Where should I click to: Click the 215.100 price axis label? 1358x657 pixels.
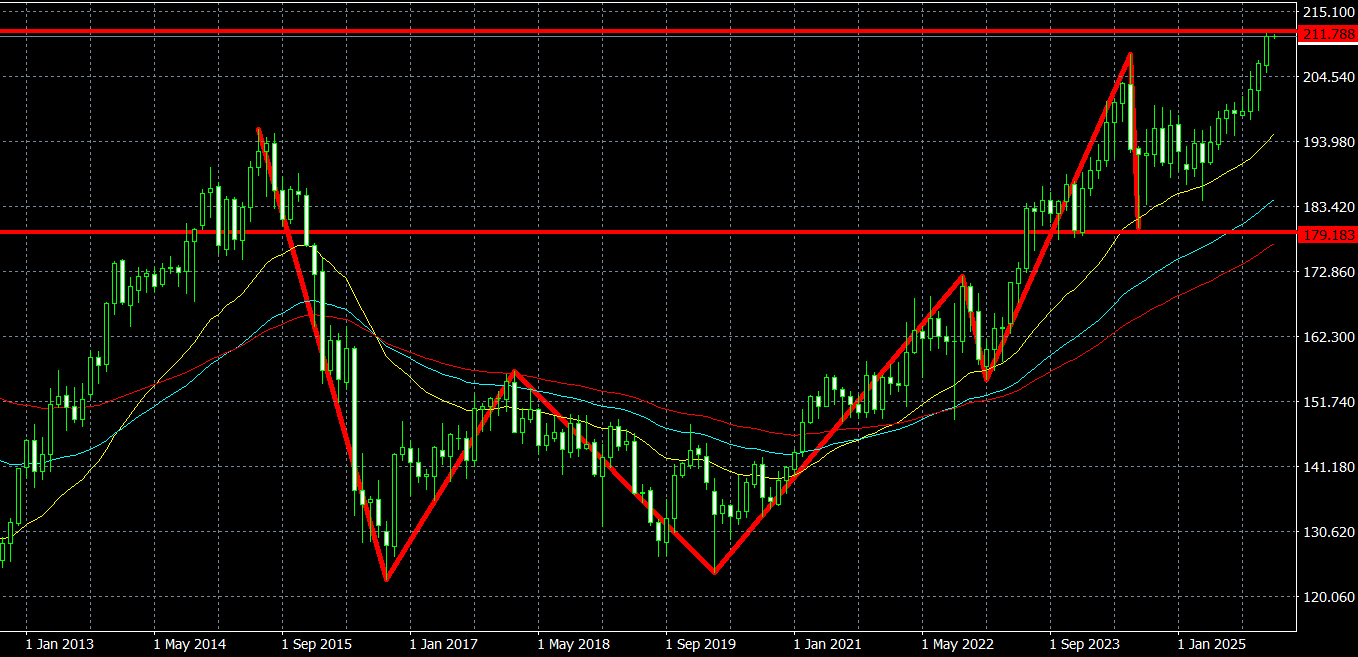(1329, 12)
